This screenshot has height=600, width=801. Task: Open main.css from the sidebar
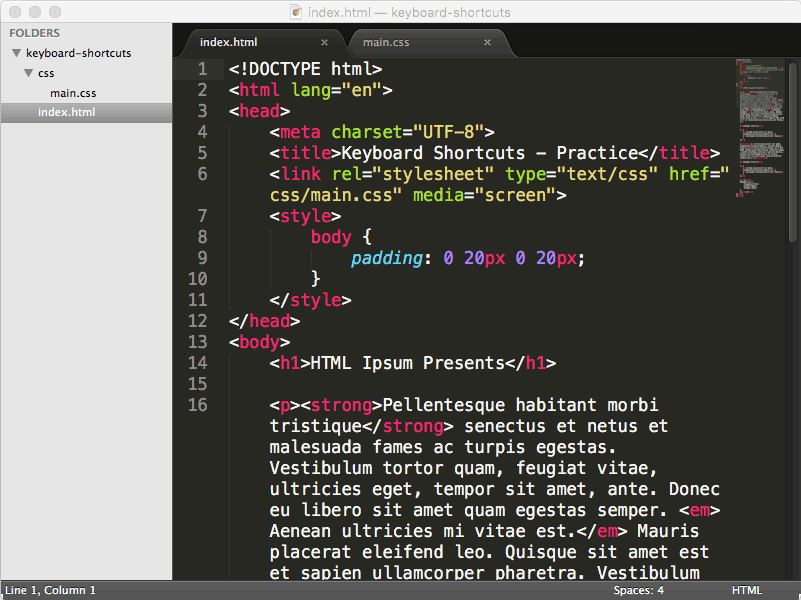tap(73, 93)
